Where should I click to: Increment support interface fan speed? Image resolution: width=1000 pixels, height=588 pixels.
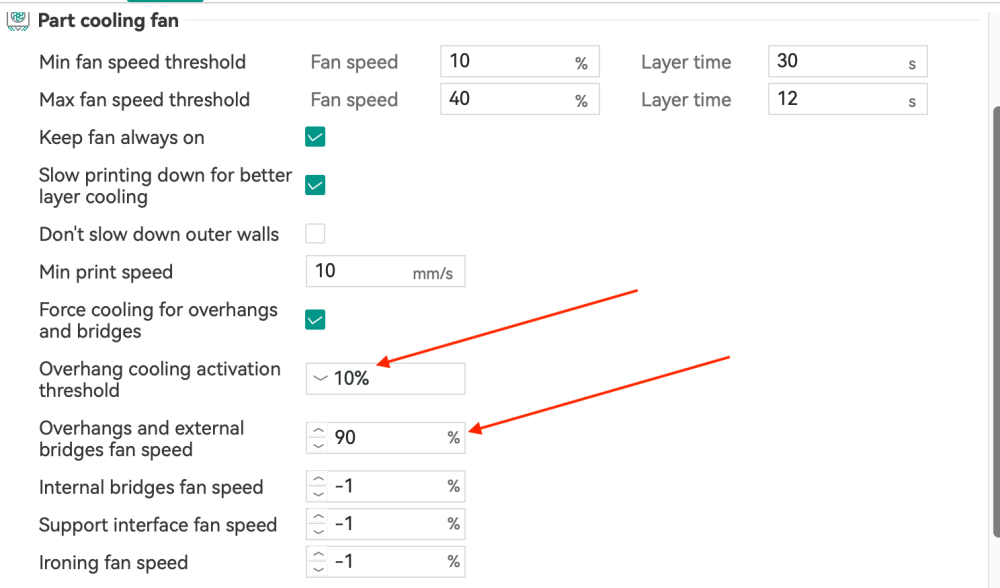coord(318,518)
